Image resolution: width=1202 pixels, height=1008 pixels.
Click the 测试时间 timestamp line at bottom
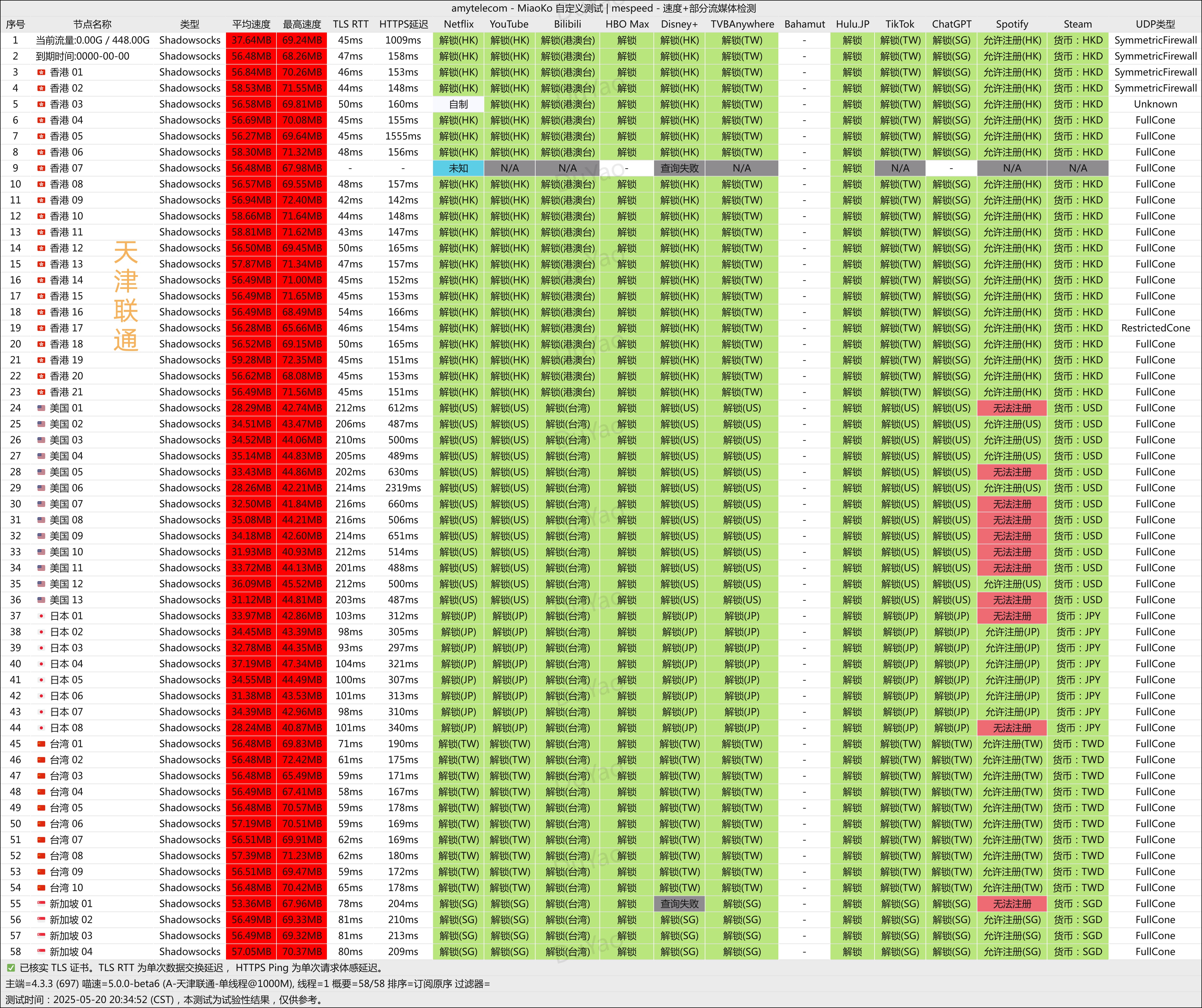coord(165,999)
